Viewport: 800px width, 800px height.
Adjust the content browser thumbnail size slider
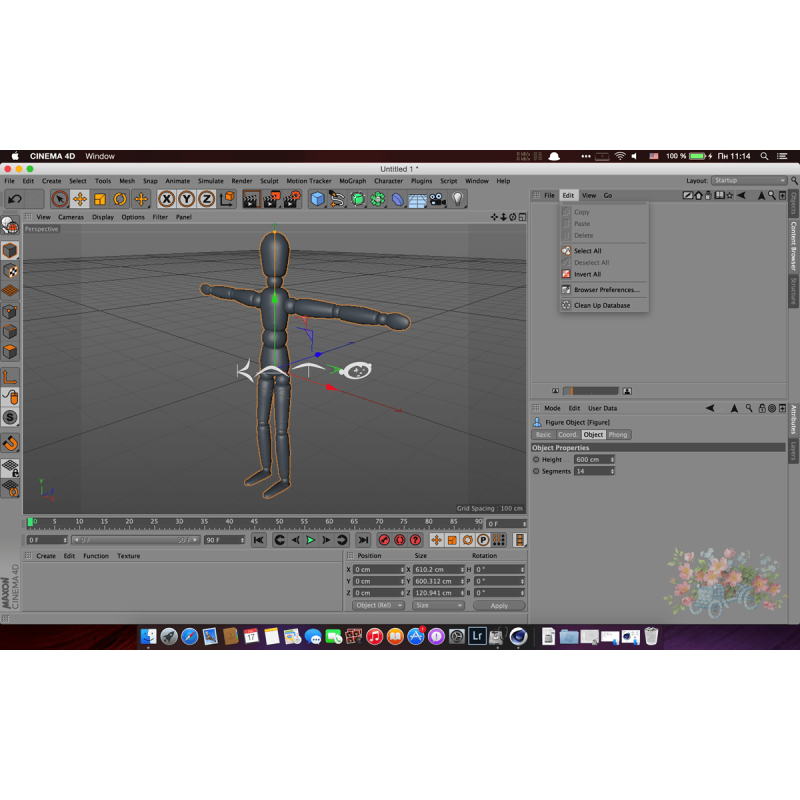[590, 391]
